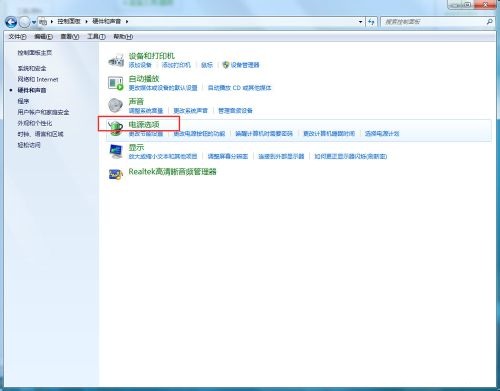Screen dimensions: 500x391
Task: Click the Devices and Printers icon
Action: click(116, 60)
